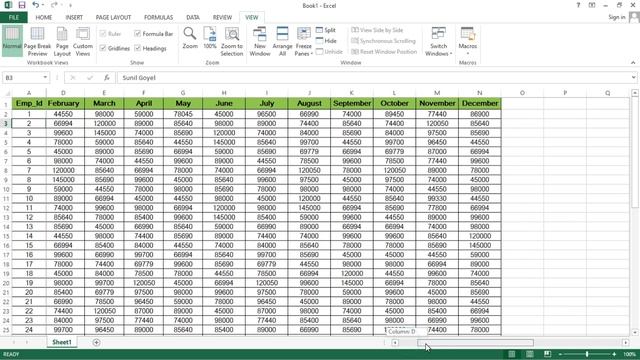This screenshot has height=360, width=640.
Task: Expand the formula bar
Action: [x=633, y=78]
